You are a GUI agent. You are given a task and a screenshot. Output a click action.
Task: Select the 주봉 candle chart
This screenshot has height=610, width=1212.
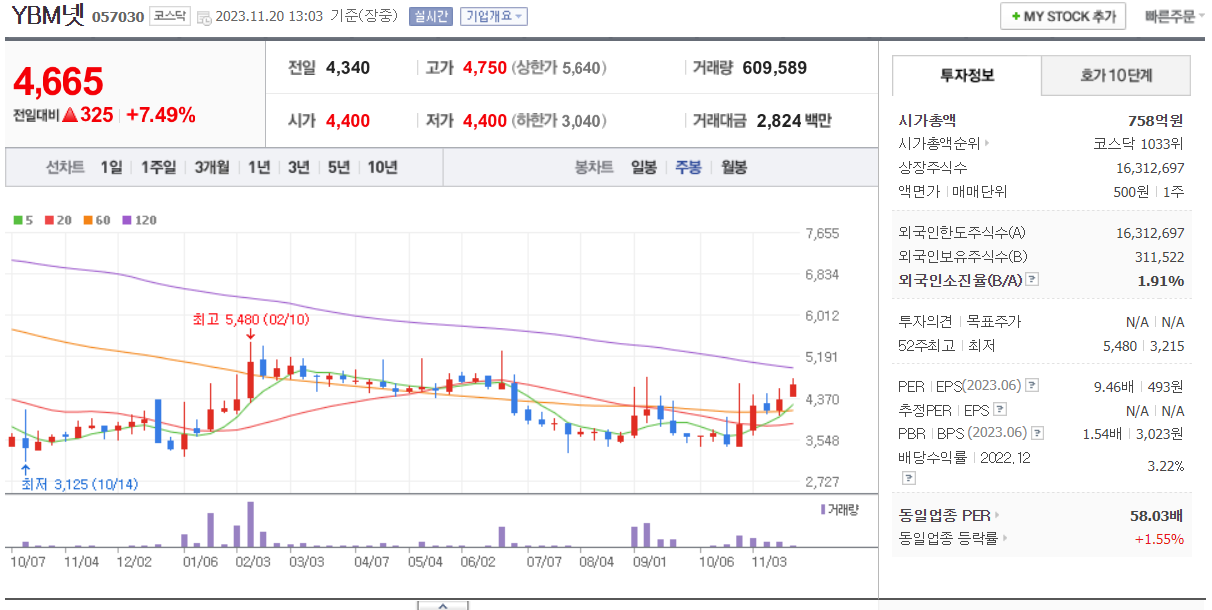click(688, 167)
